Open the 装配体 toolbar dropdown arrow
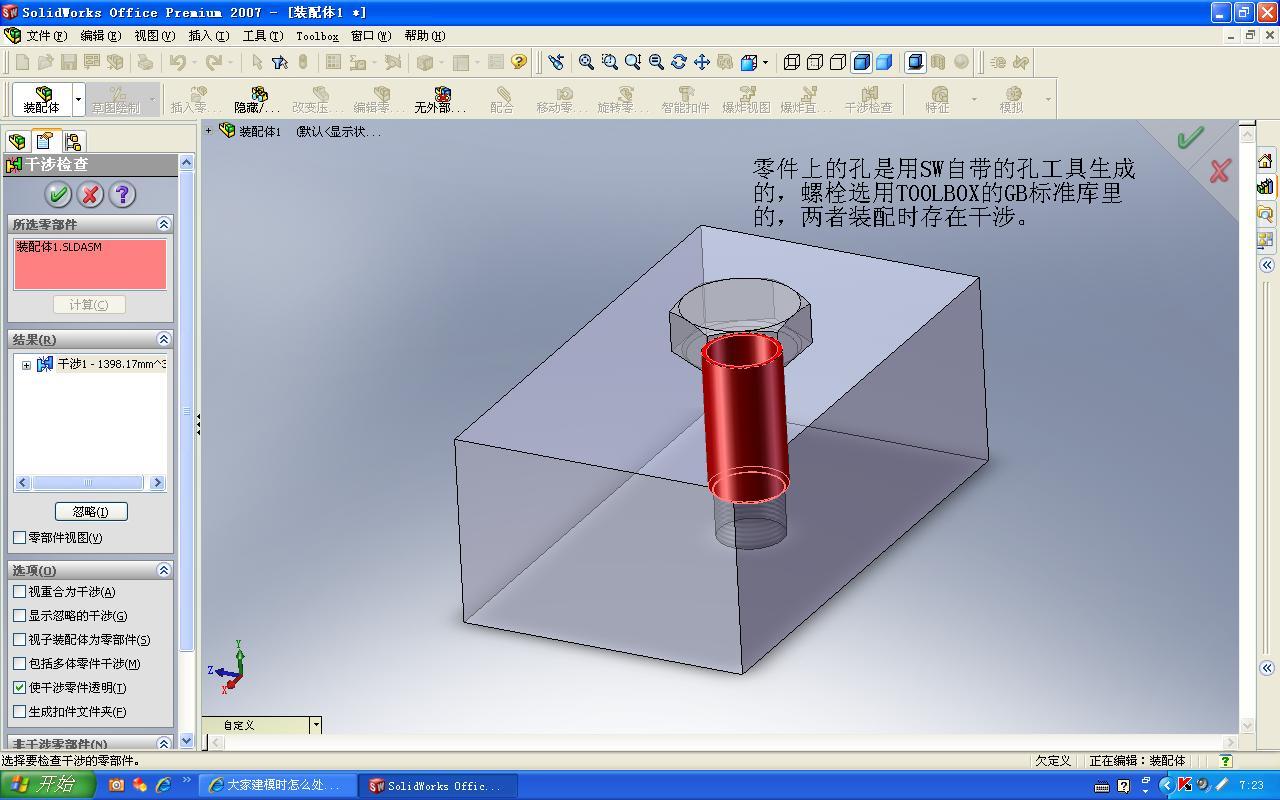Viewport: 1280px width, 800px height. (78, 99)
